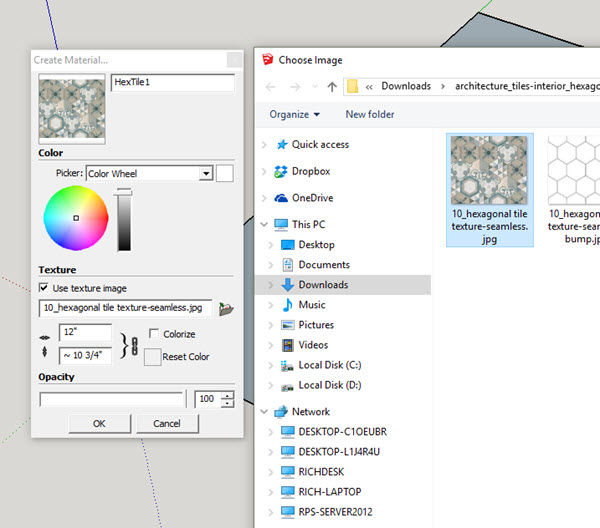Open the Organize menu
Viewport: 600px width, 528px height.
(294, 115)
